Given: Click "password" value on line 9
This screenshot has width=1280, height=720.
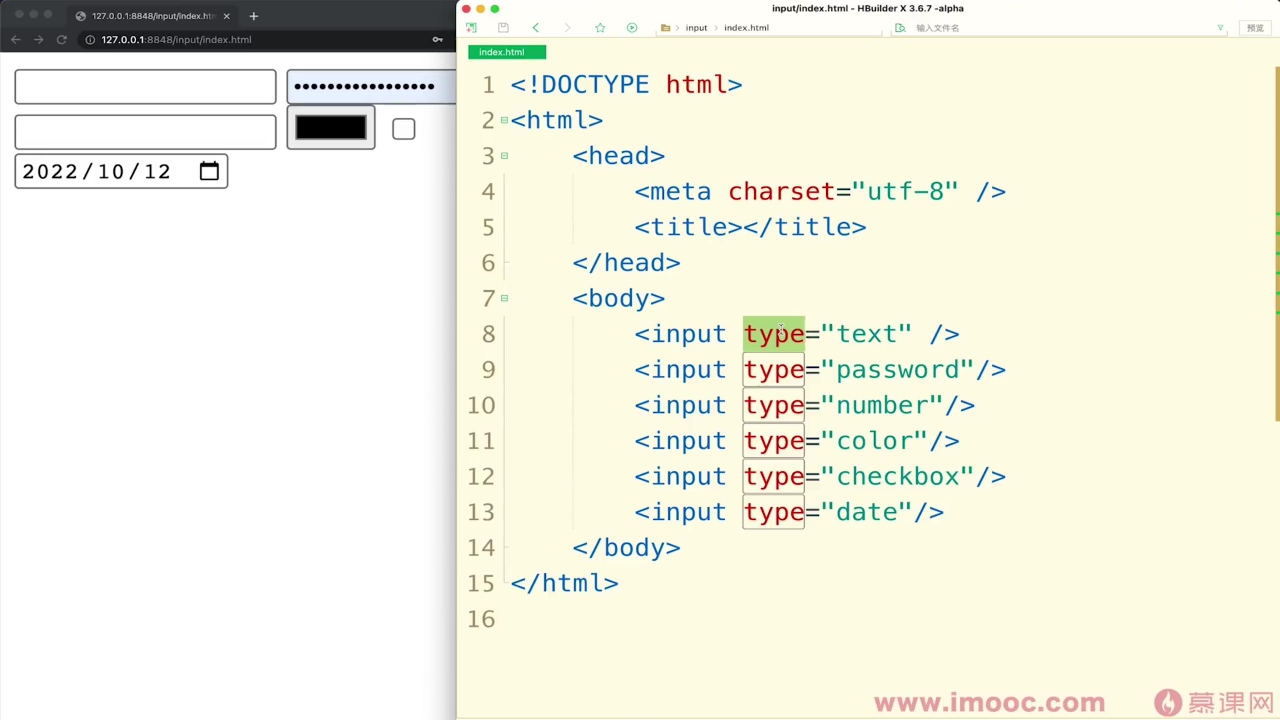Looking at the screenshot, I should pyautogui.click(x=898, y=370).
